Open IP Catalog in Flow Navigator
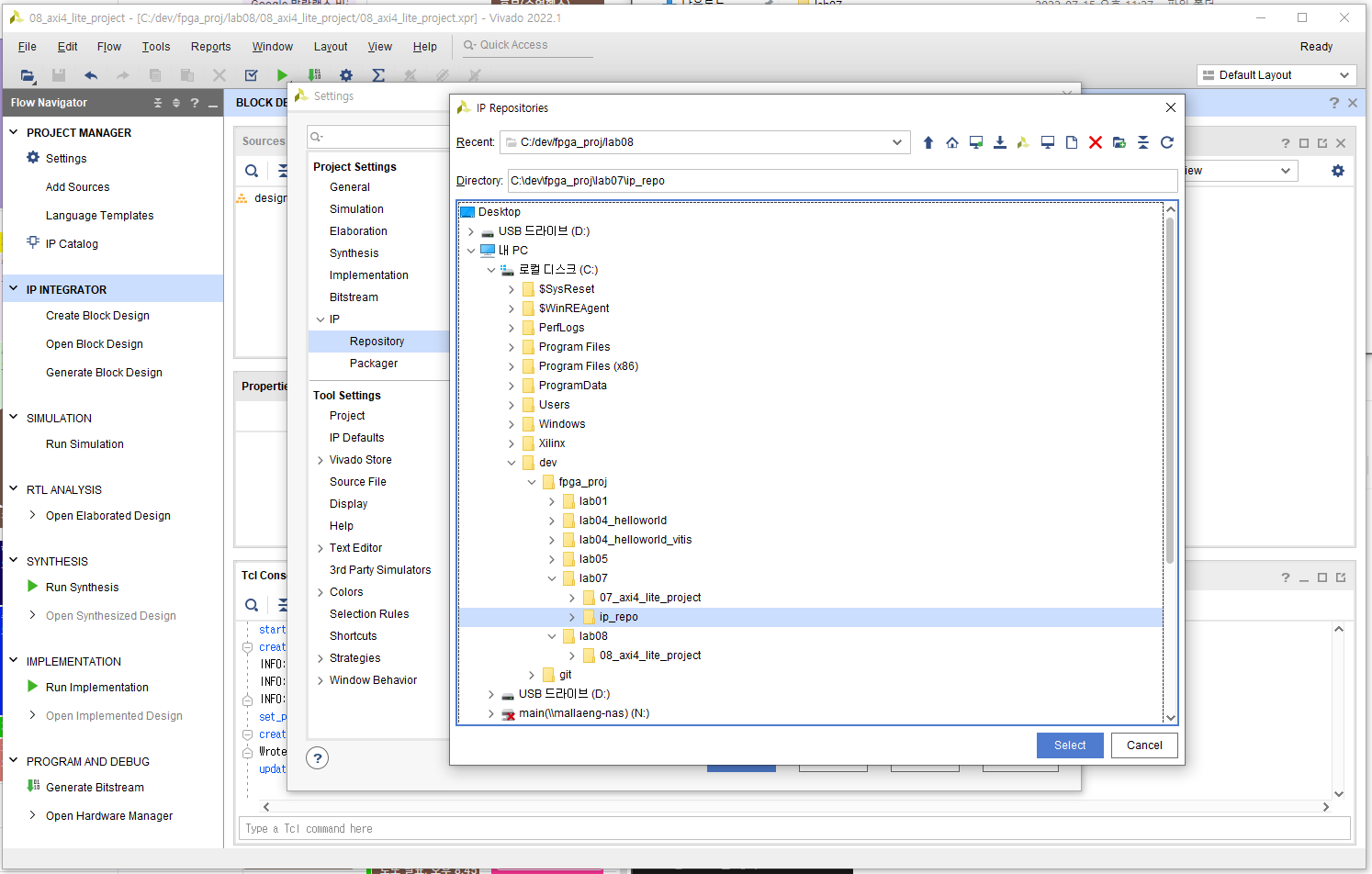Viewport: 1372px width, 874px height. click(72, 244)
